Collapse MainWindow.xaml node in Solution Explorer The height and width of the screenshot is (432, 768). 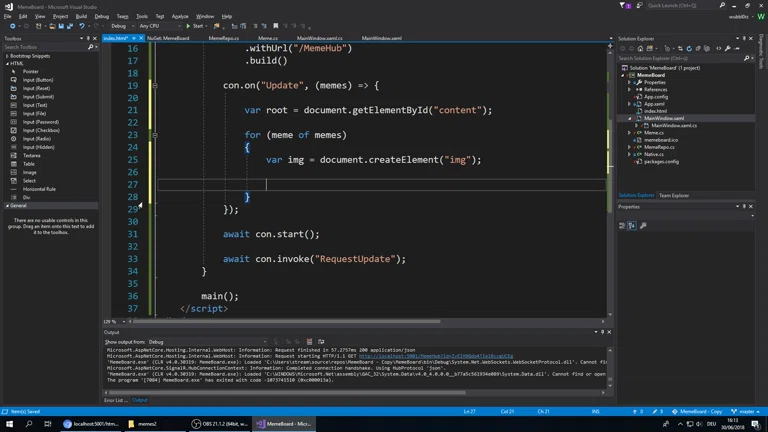point(629,119)
